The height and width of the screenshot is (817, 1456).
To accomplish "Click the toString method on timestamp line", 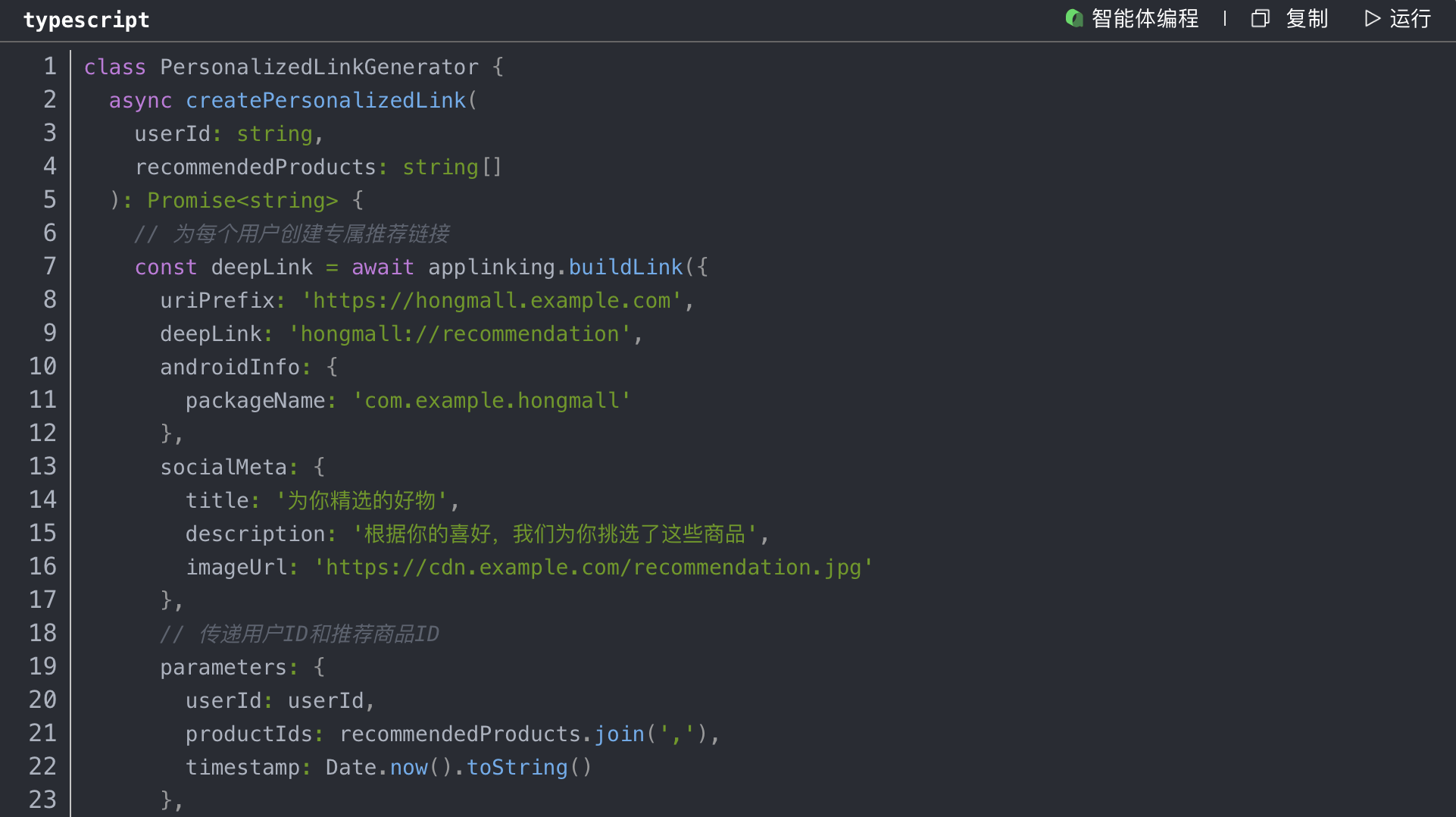I will point(517,767).
